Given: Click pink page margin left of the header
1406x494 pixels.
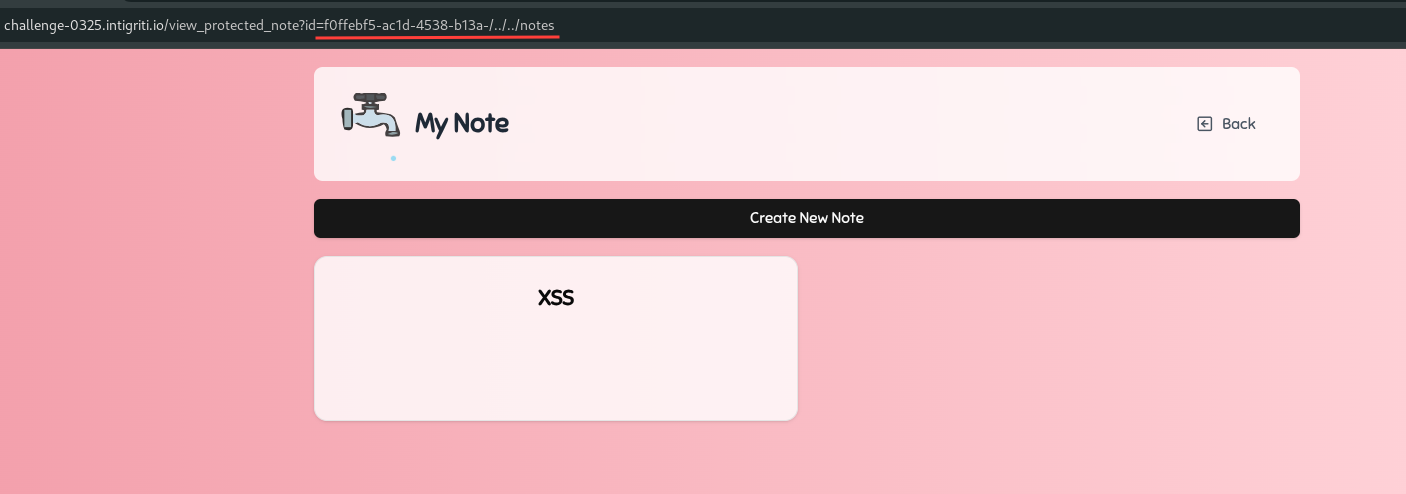Looking at the screenshot, I should (150, 124).
